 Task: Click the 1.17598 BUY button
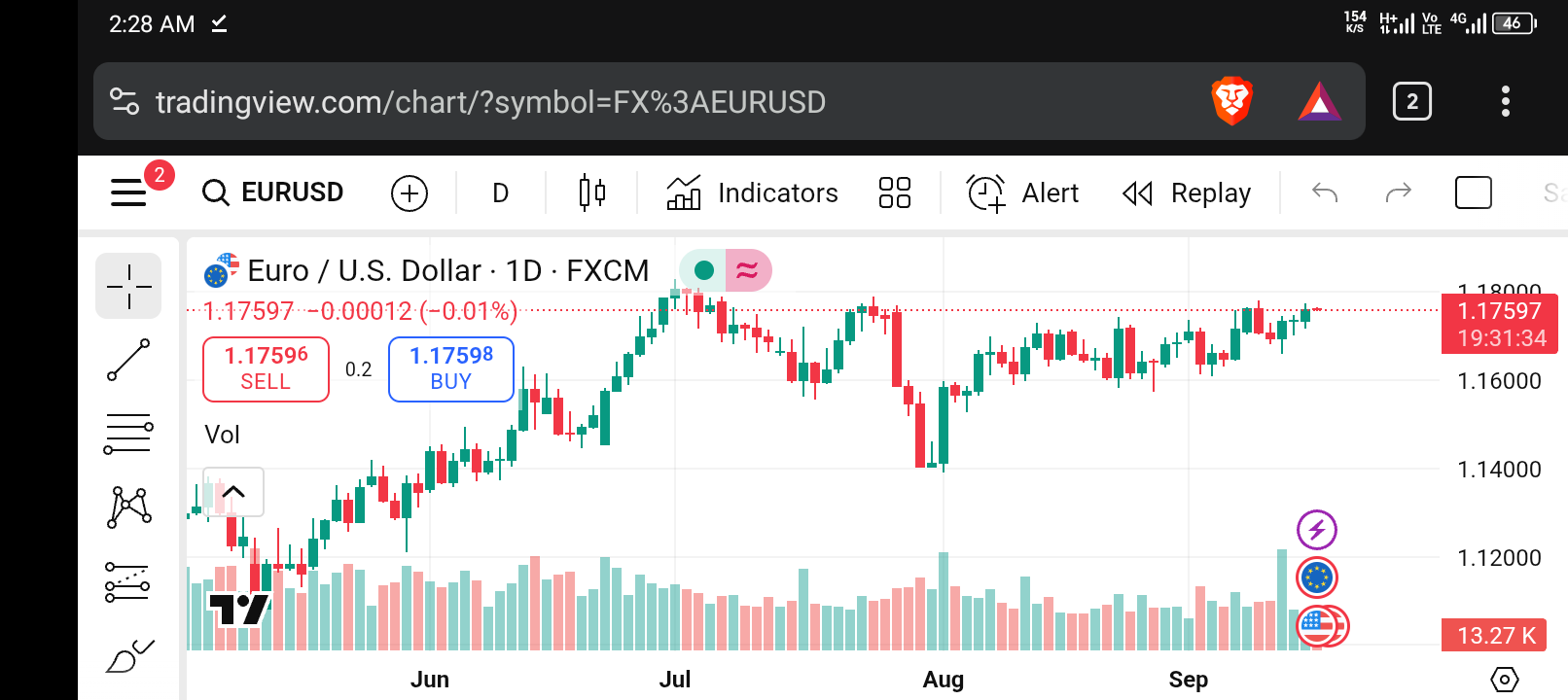(x=451, y=368)
